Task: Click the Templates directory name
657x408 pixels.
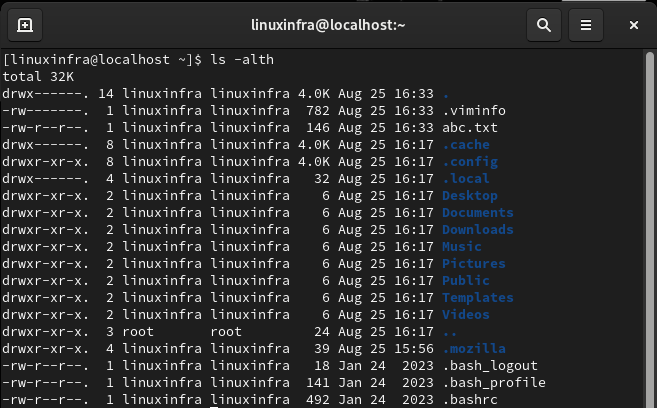Action: pyautogui.click(x=478, y=297)
